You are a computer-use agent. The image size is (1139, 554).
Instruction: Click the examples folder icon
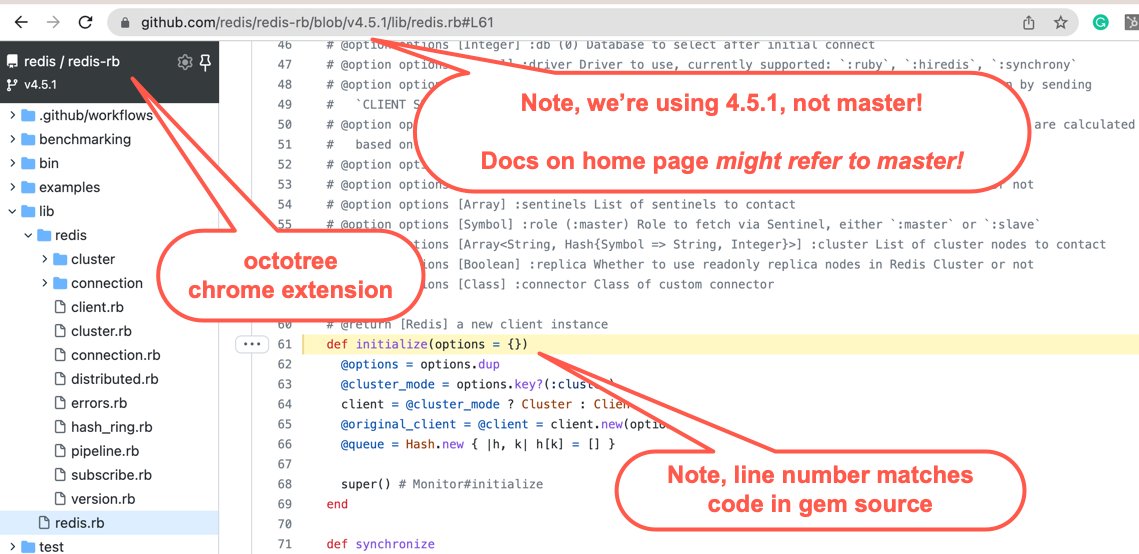28,187
